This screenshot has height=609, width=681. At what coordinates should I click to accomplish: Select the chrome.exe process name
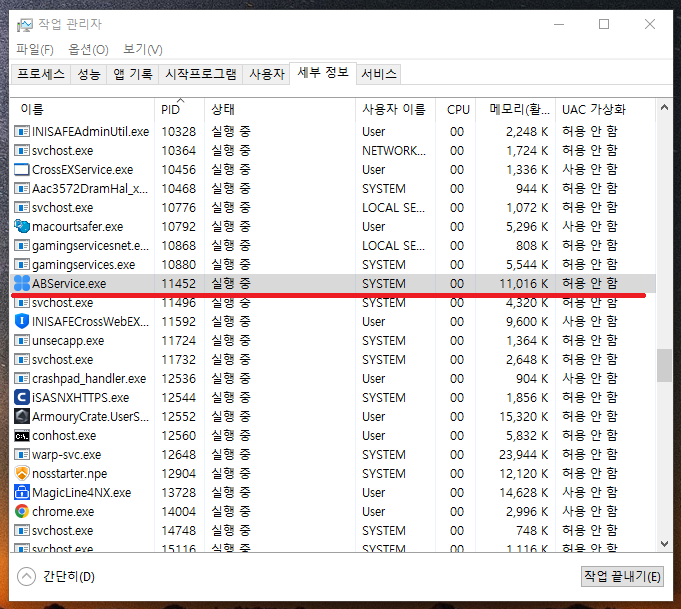(63, 512)
